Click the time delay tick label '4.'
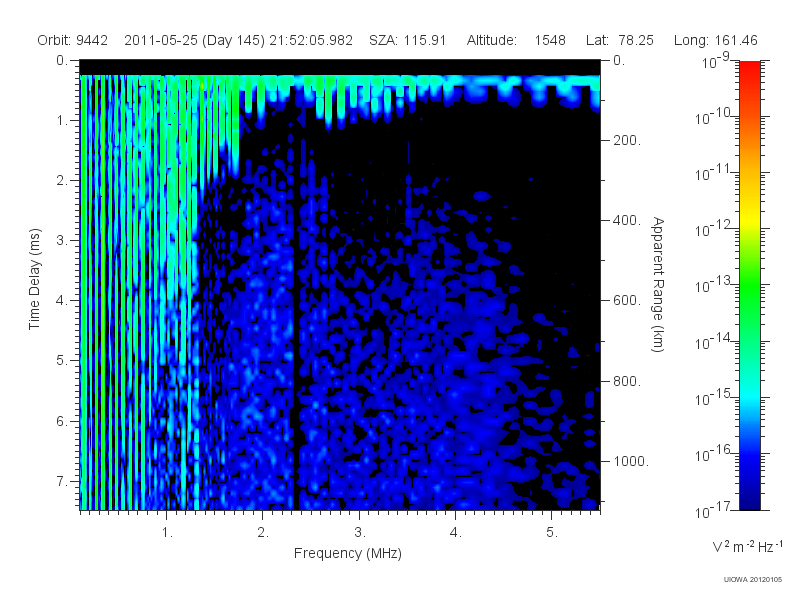This screenshot has height=600, width=800. (x=62, y=301)
